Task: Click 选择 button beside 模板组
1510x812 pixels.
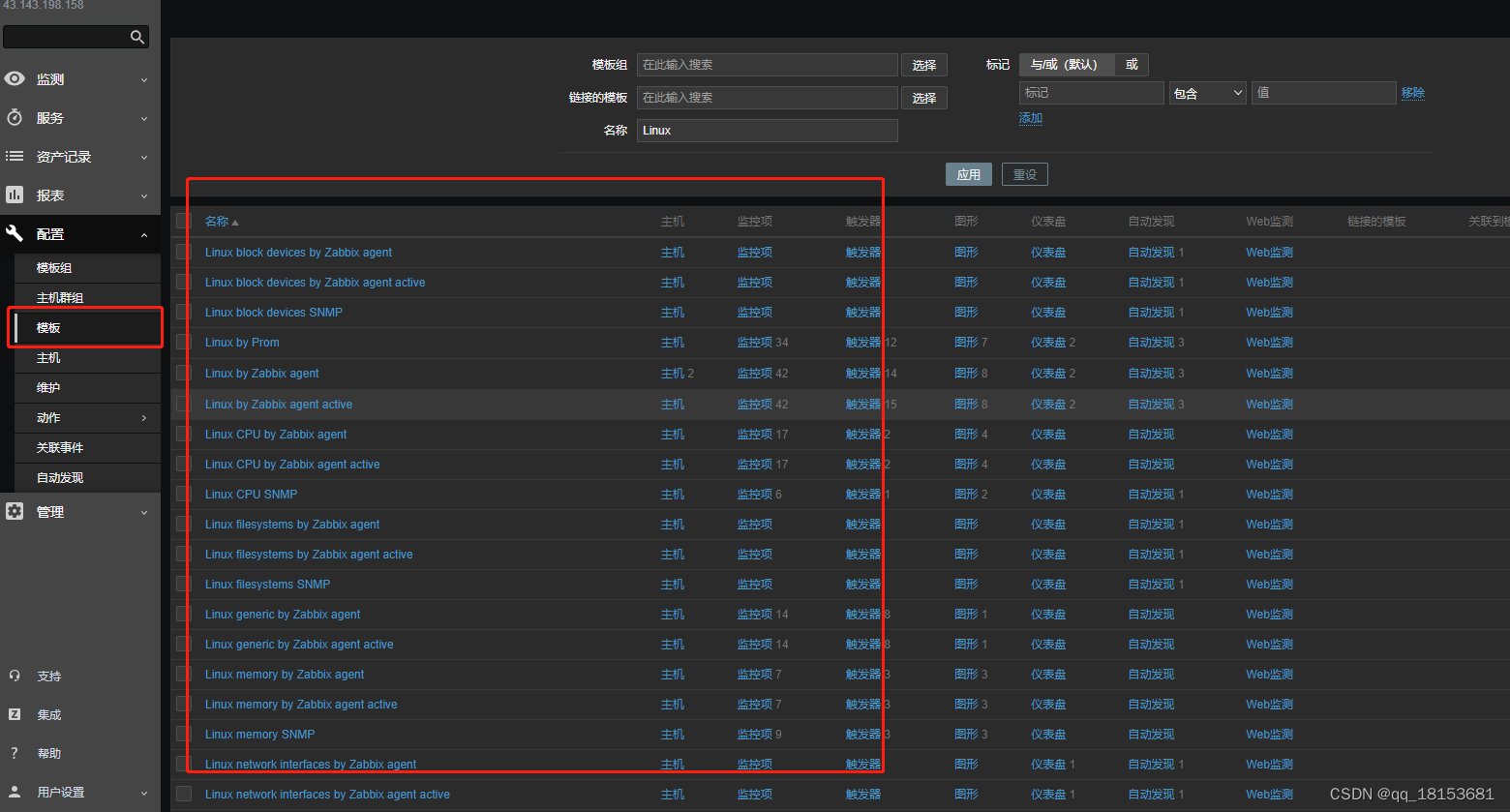Action: pos(924,65)
